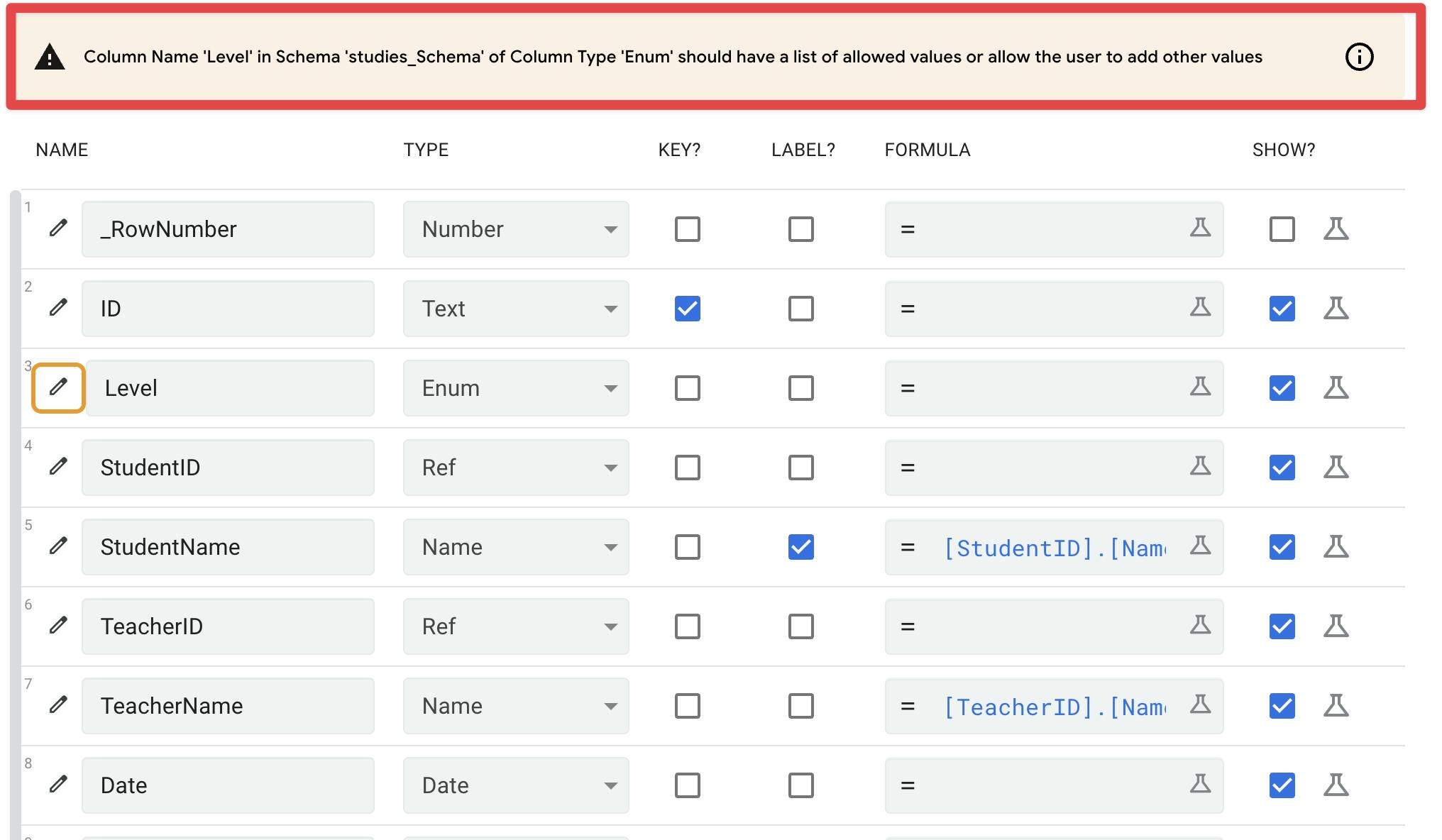Open pencil editor for StudentID column
Image resolution: width=1442 pixels, height=840 pixels.
58,467
